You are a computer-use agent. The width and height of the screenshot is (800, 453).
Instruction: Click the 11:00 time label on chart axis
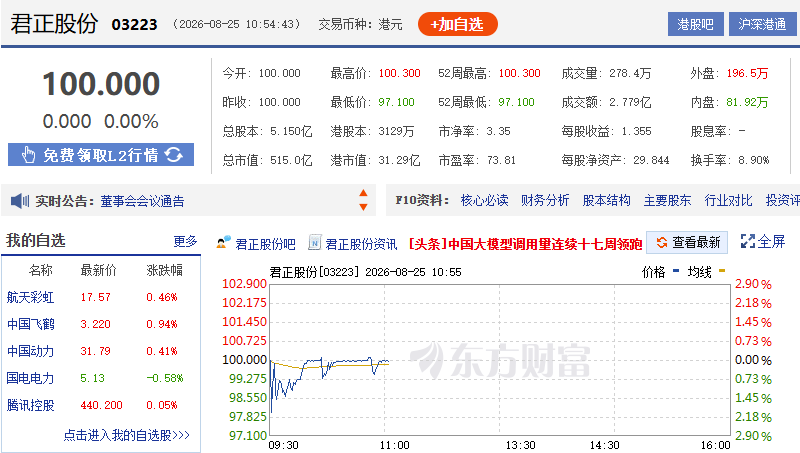click(x=394, y=445)
